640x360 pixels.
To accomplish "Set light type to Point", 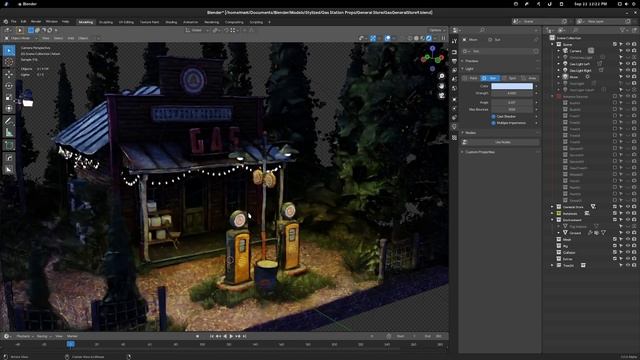I will pyautogui.click(x=471, y=78).
